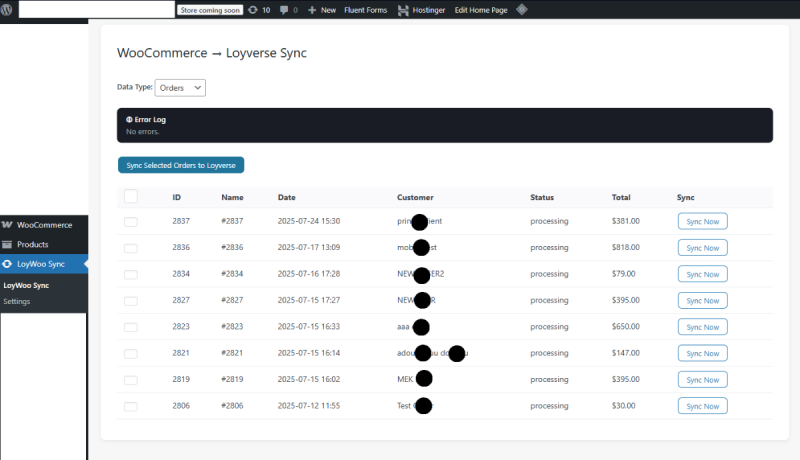Click the Products sidebar icon
This screenshot has height=460, width=800.
[8, 244]
